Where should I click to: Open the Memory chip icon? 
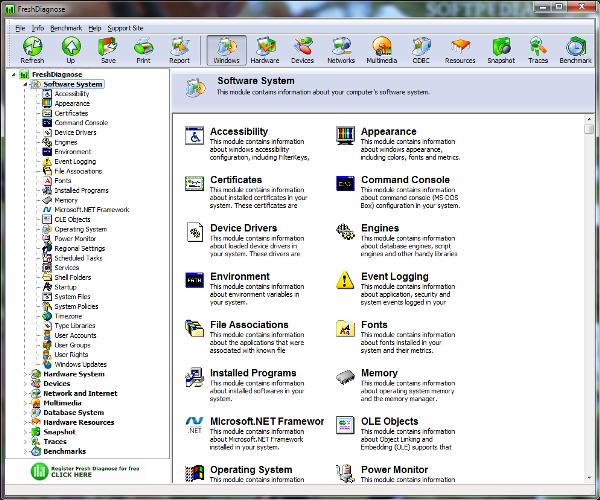click(x=345, y=376)
